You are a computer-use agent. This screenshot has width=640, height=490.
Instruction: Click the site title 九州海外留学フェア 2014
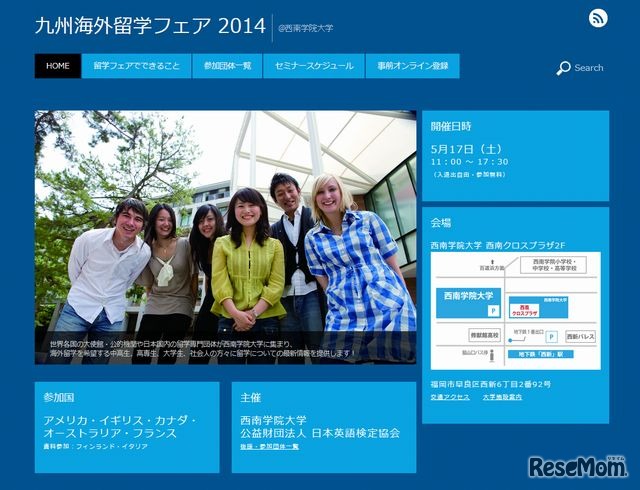[x=150, y=27]
